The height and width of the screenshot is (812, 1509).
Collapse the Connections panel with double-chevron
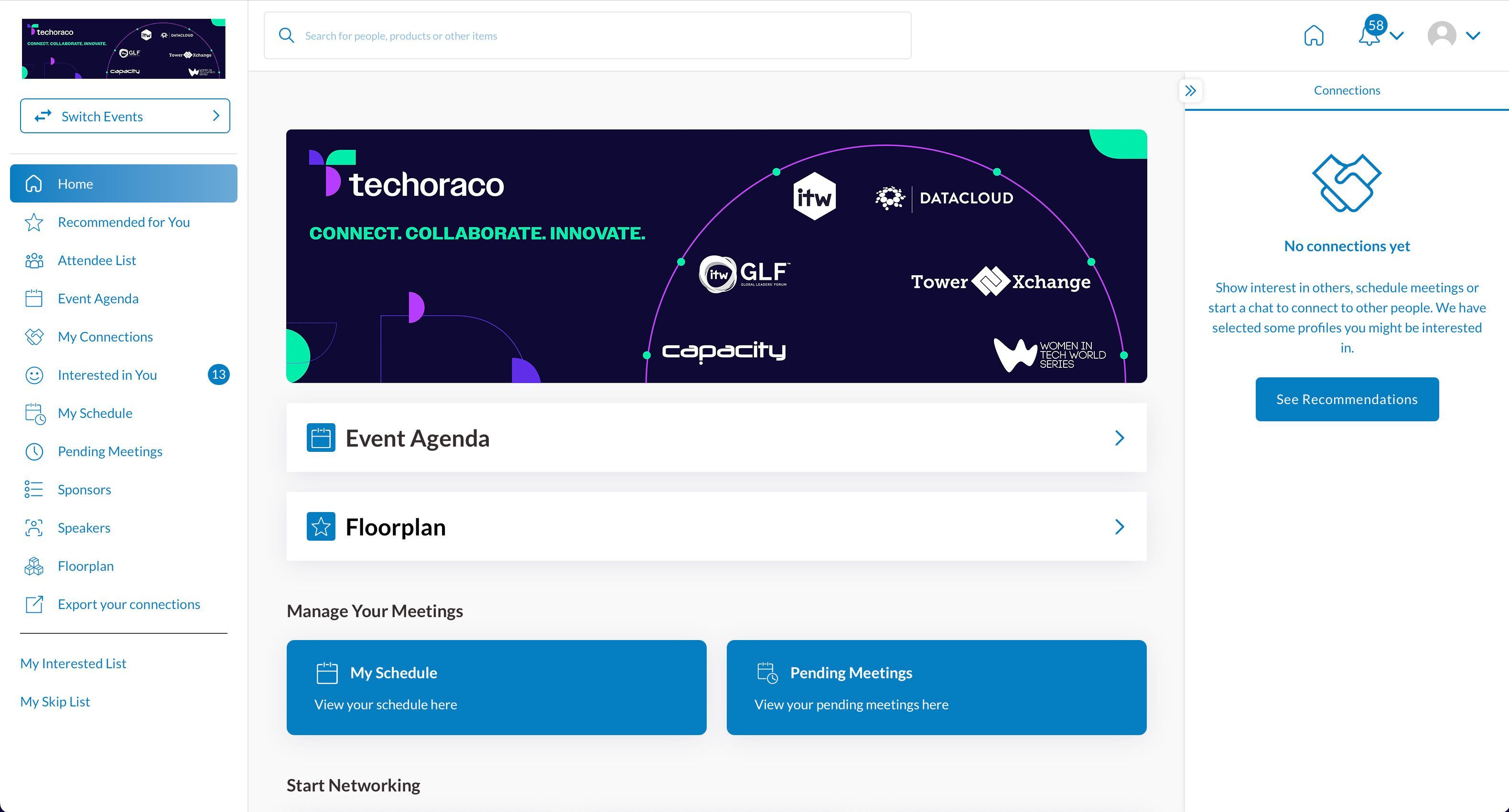(1190, 90)
